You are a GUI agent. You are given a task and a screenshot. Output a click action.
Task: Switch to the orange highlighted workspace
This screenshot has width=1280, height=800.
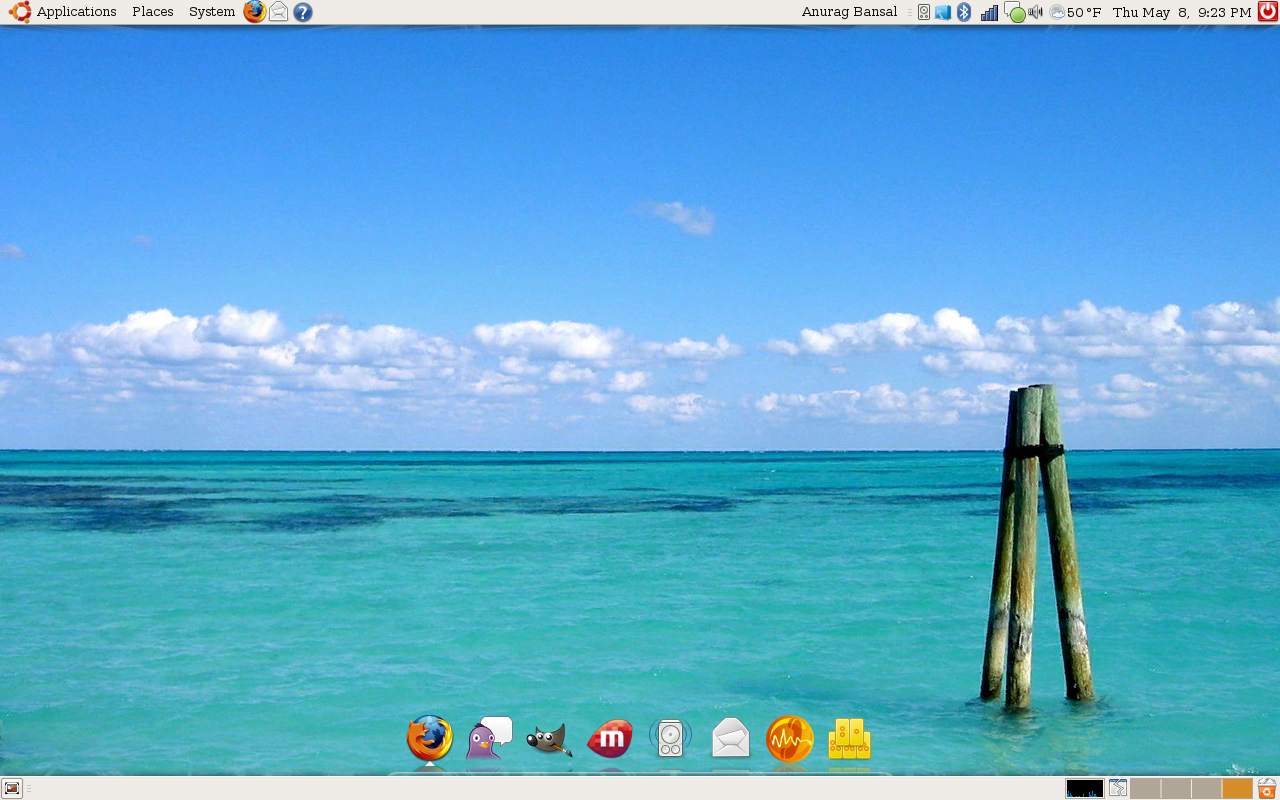point(1237,788)
